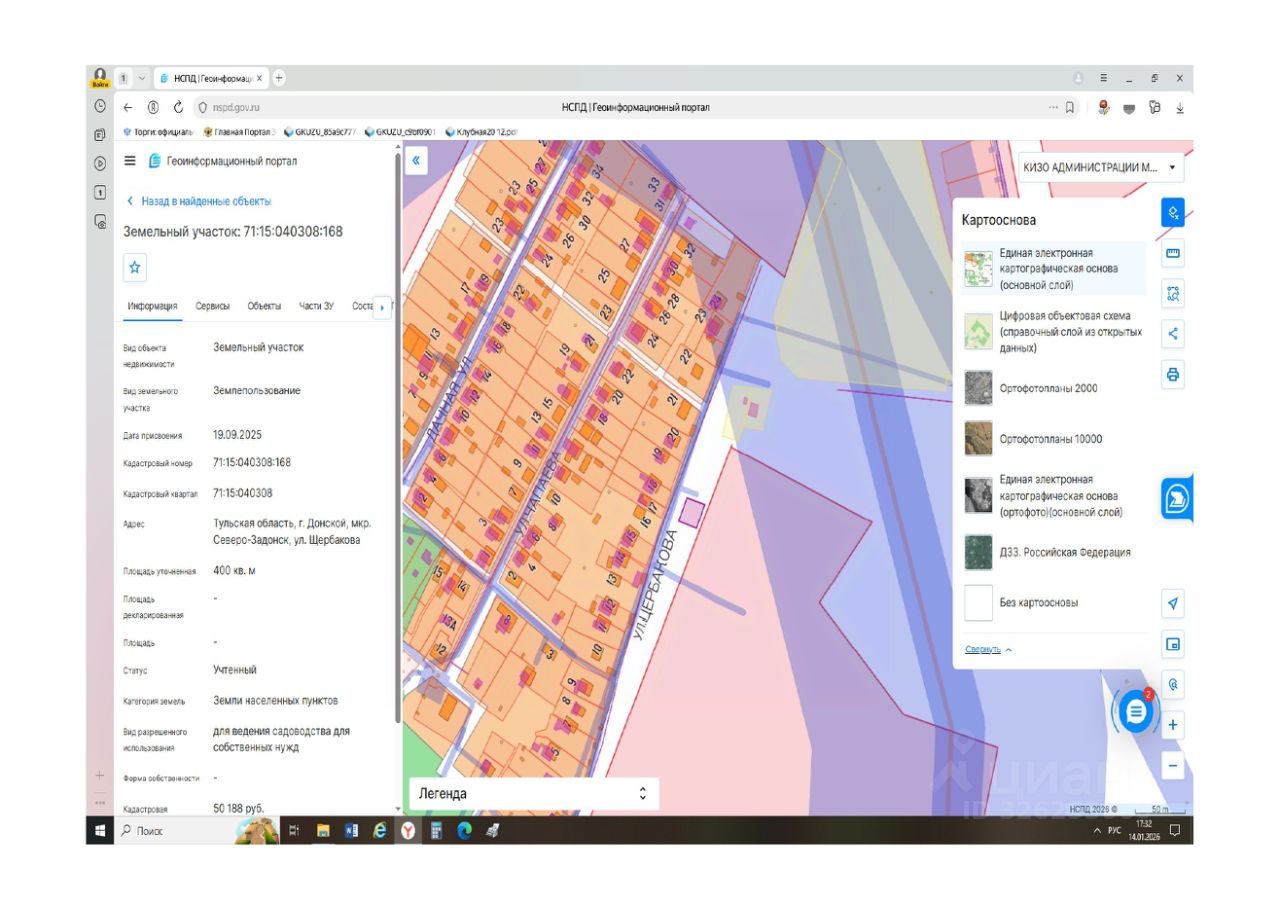Click the info panel vertical scrollbar

pyautogui.click(x=398, y=438)
